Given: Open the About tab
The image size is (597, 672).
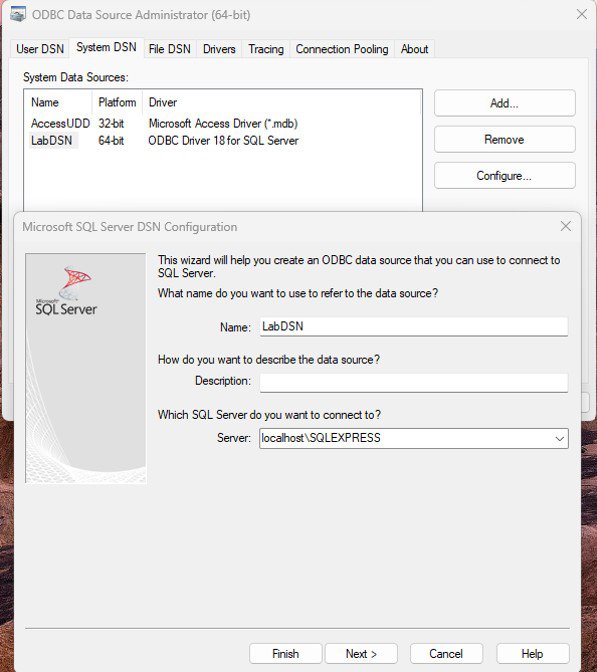Looking at the screenshot, I should [414, 49].
